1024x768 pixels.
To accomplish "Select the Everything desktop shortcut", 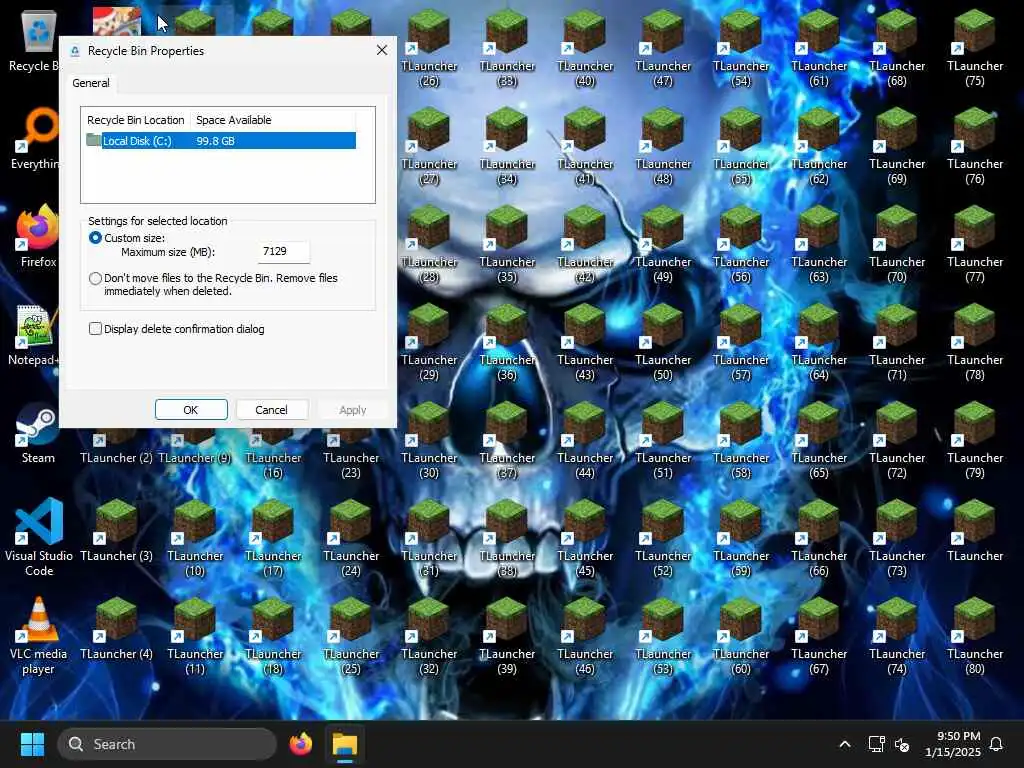I will [x=37, y=138].
